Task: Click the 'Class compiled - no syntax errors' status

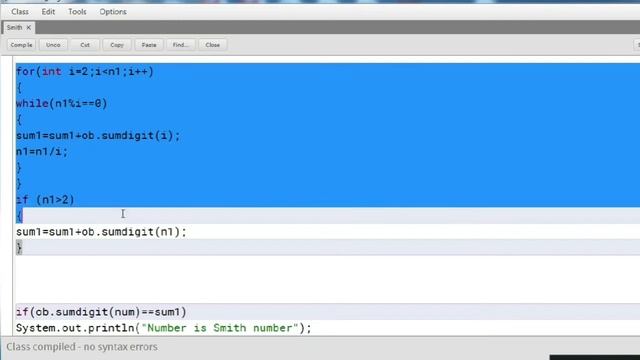Action: coord(82,347)
